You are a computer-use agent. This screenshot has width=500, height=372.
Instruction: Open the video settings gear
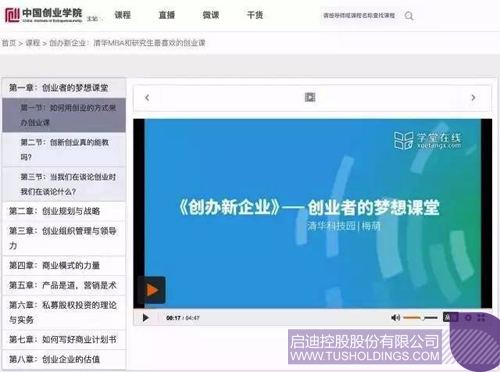[x=468, y=318]
